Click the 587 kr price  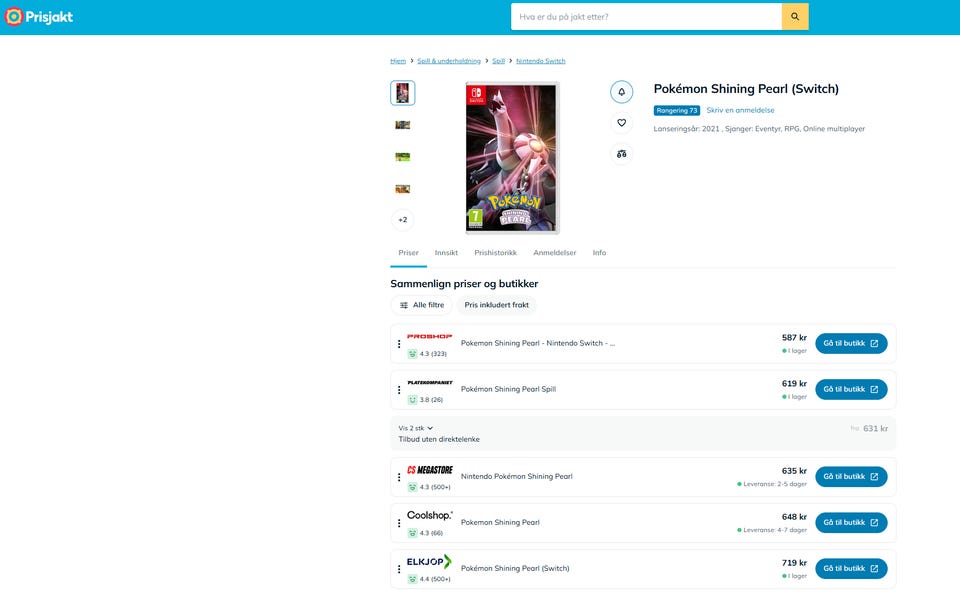click(794, 338)
